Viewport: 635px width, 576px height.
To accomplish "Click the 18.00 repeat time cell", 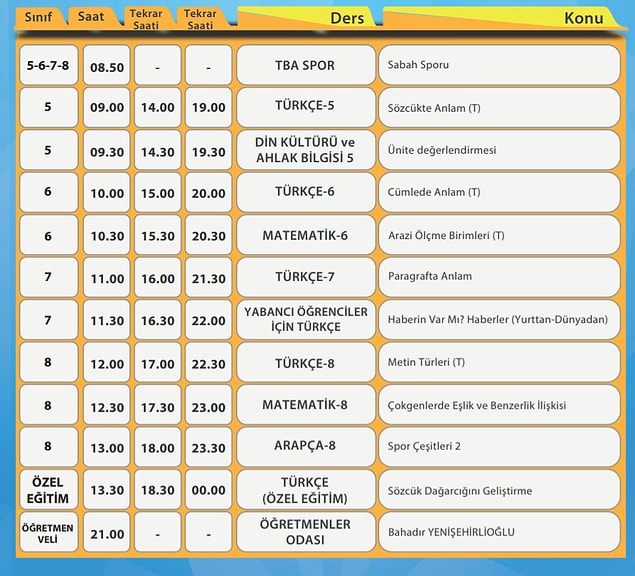I will point(158,447).
